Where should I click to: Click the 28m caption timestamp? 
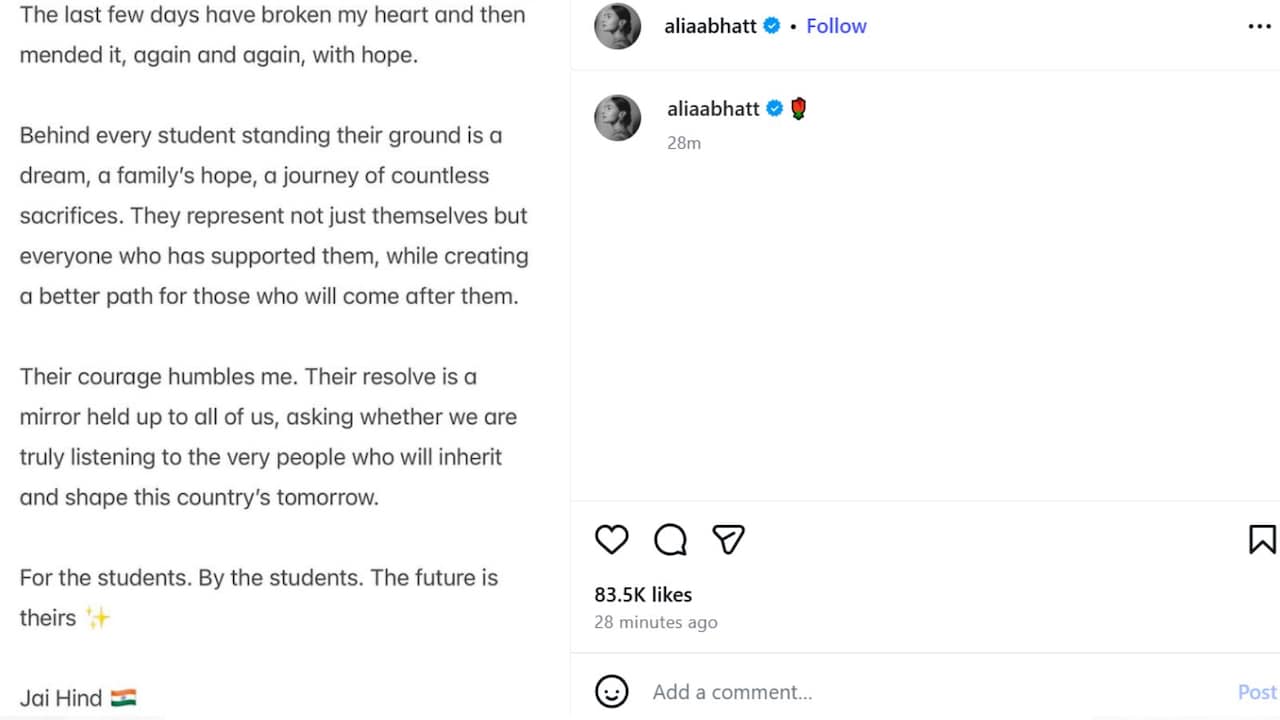[684, 143]
